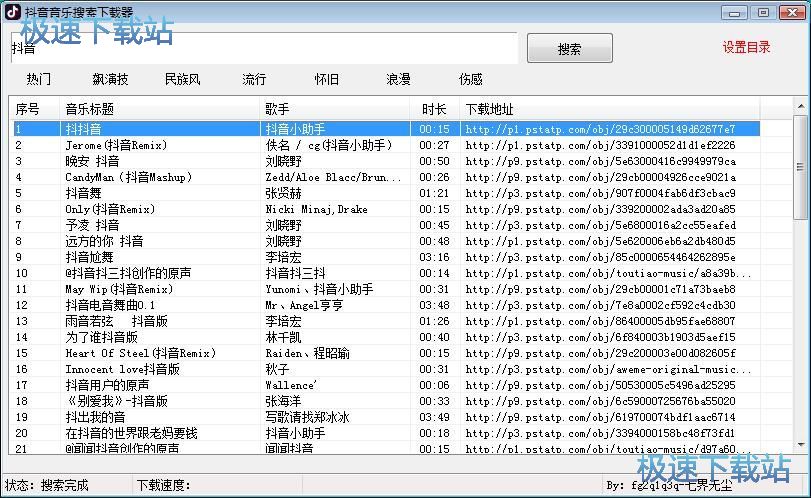The width and height of the screenshot is (811, 498).
Task: Click artist 秋子
Action: (277, 369)
